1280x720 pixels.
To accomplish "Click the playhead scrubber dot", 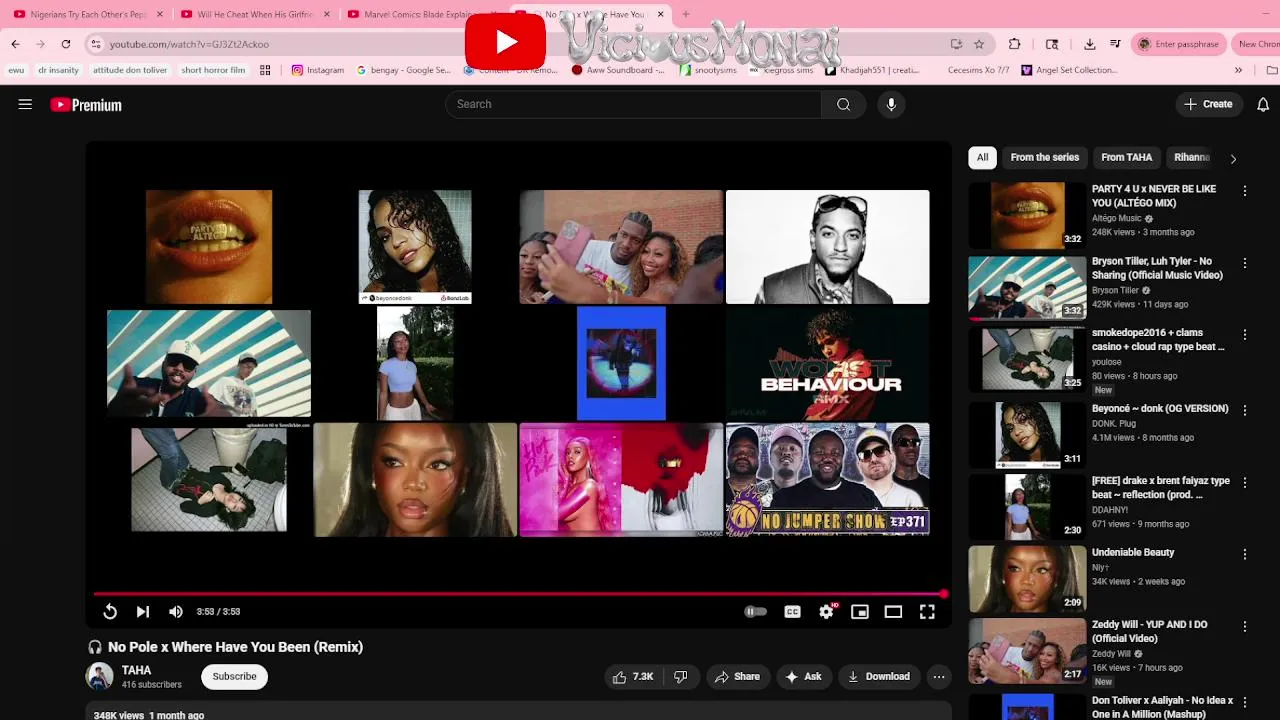I will pos(944,594).
